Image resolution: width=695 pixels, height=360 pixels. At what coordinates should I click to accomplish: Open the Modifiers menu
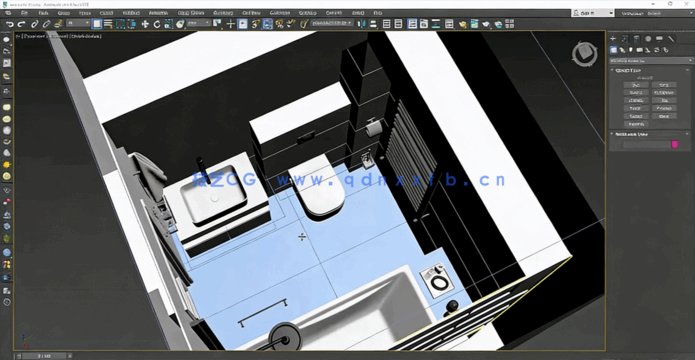click(131, 13)
